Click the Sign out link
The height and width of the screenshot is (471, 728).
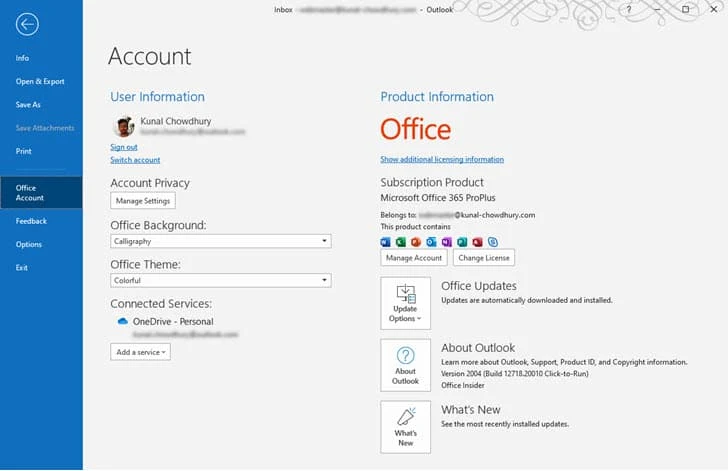point(124,147)
